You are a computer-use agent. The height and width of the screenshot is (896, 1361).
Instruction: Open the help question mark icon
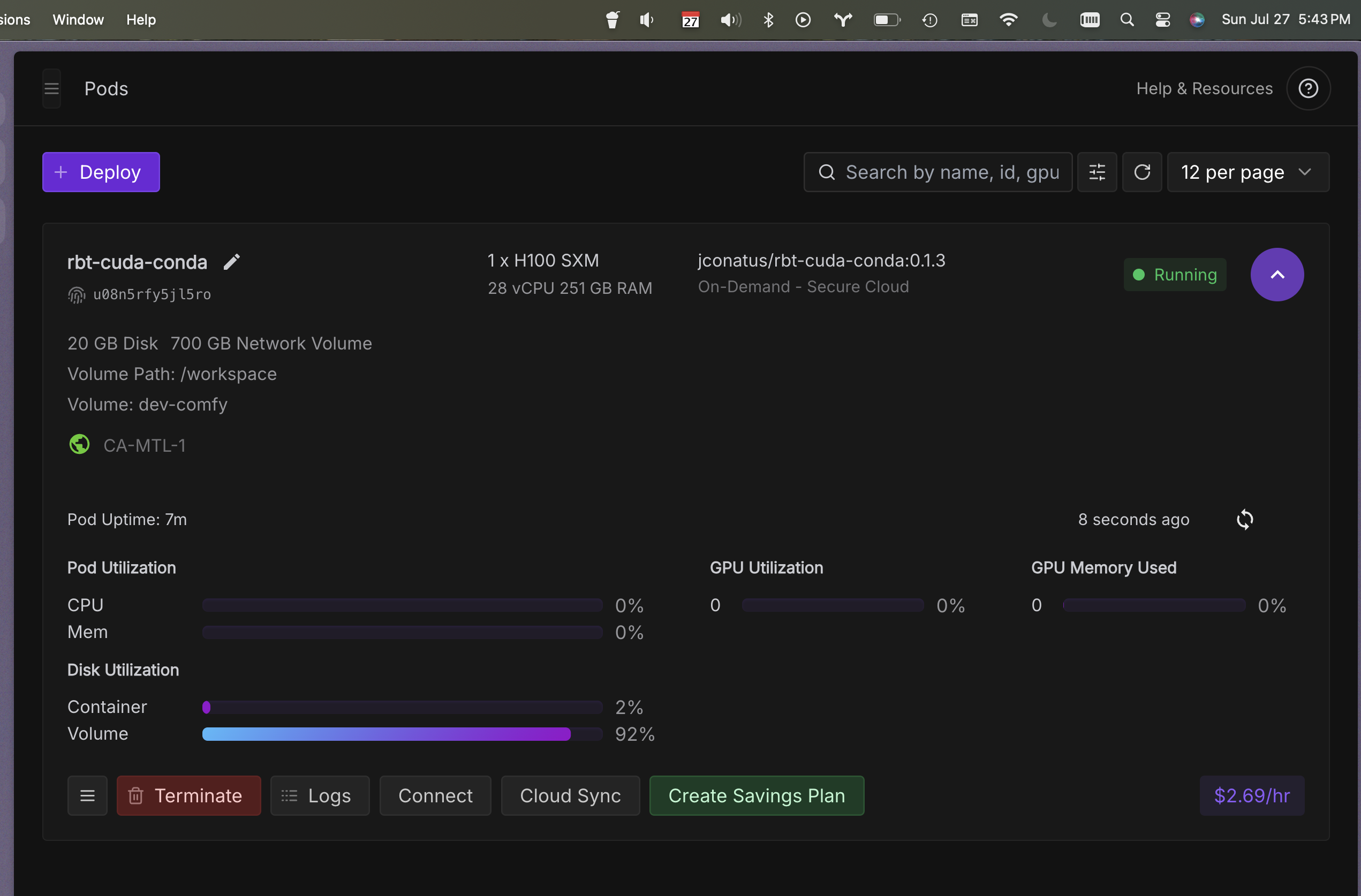click(1307, 89)
